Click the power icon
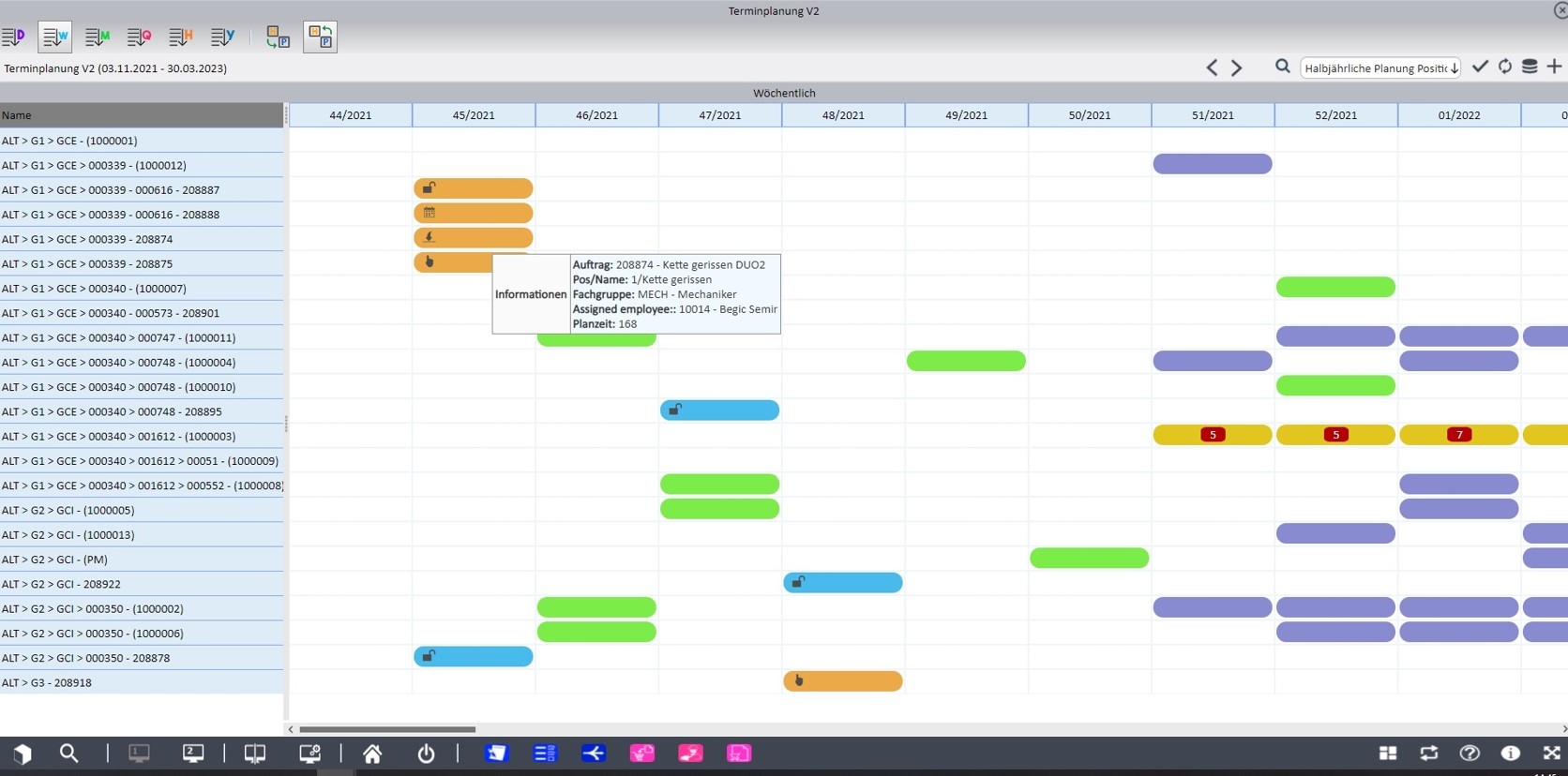This screenshot has height=776, width=1568. (x=426, y=754)
